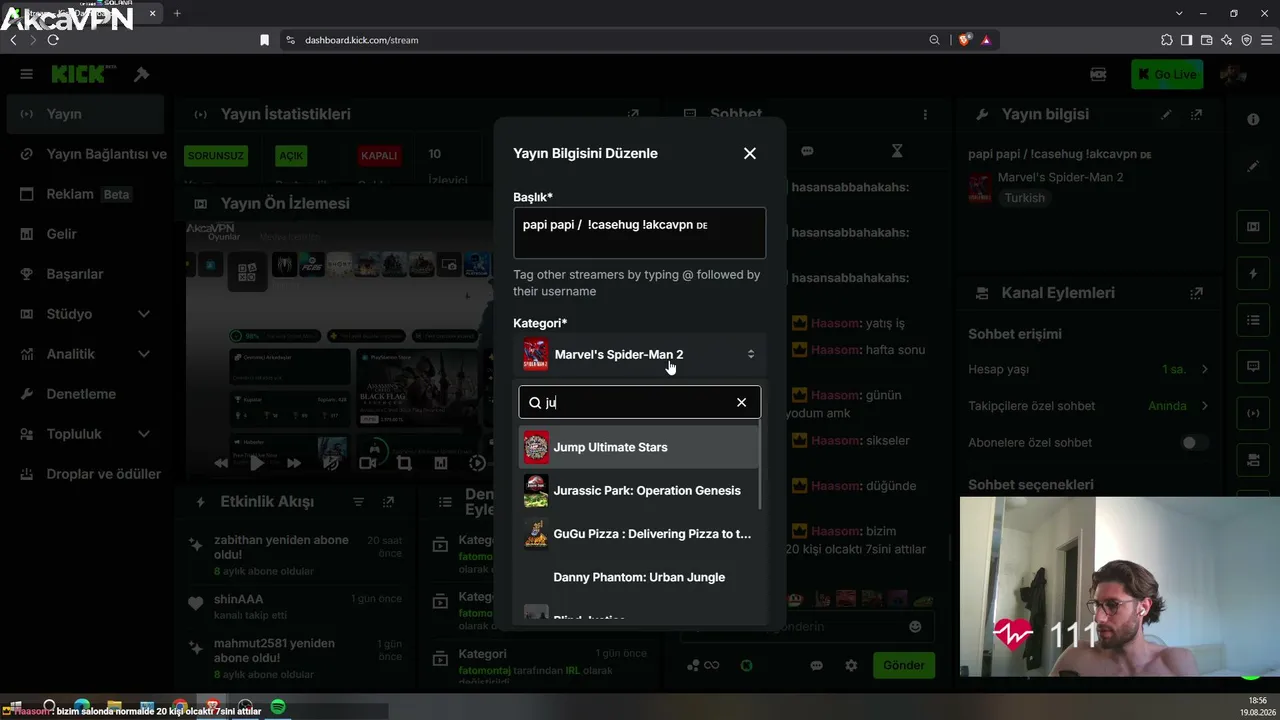Image resolution: width=1280 pixels, height=720 pixels.
Task: Pop out the Kanal Eylemleri panel
Action: point(1196,293)
